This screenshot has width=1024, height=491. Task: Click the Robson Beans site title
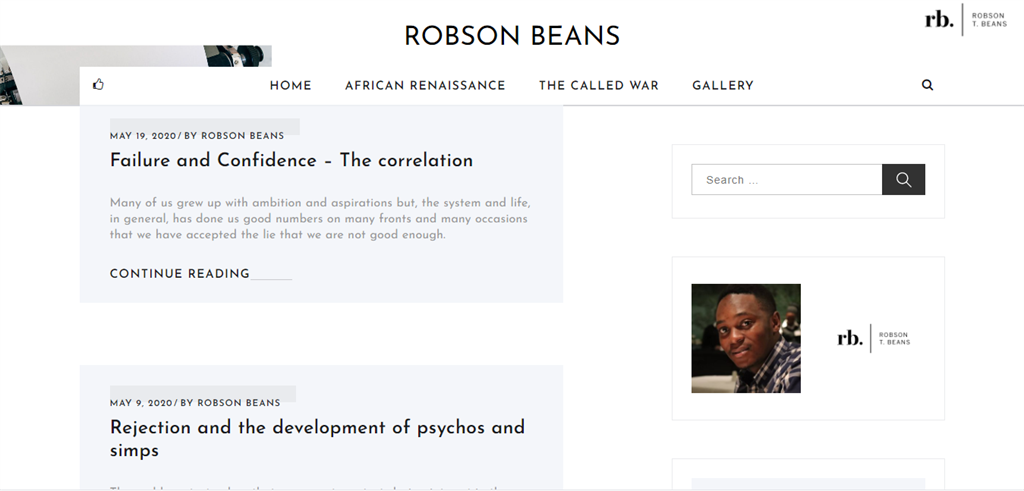[512, 37]
